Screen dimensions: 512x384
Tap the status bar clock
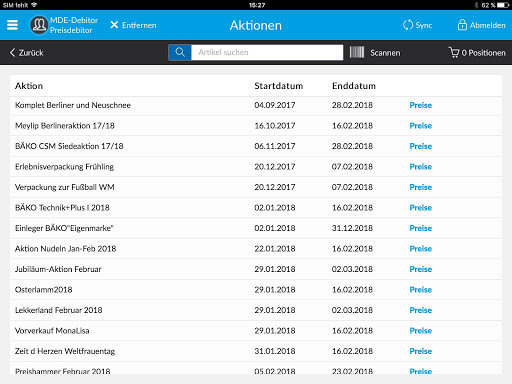tap(257, 5)
